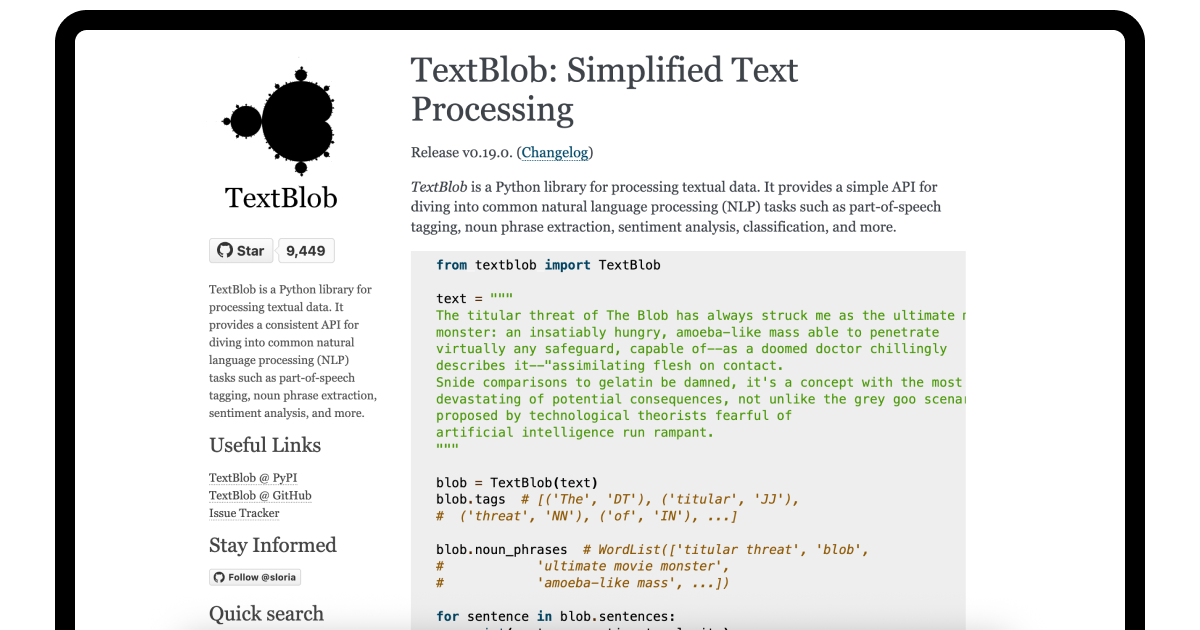The image size is (1200, 630).
Task: Star the repository on GitHub
Action: (x=241, y=251)
